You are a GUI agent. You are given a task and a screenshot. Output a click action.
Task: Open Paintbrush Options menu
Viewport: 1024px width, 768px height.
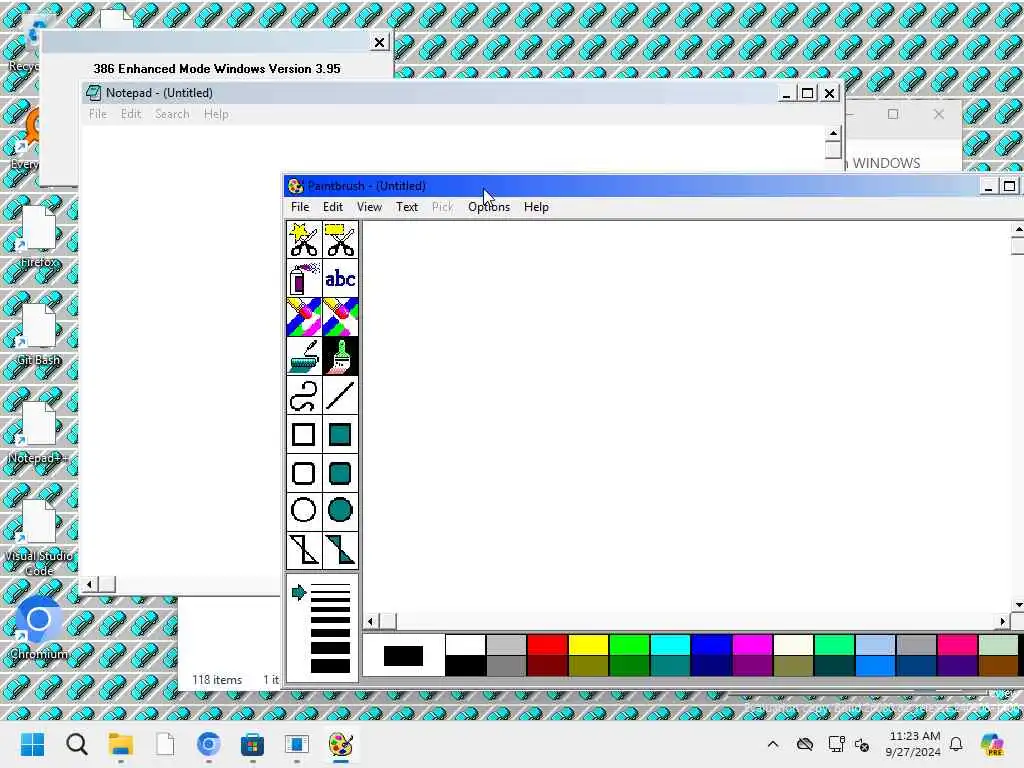[x=488, y=207]
